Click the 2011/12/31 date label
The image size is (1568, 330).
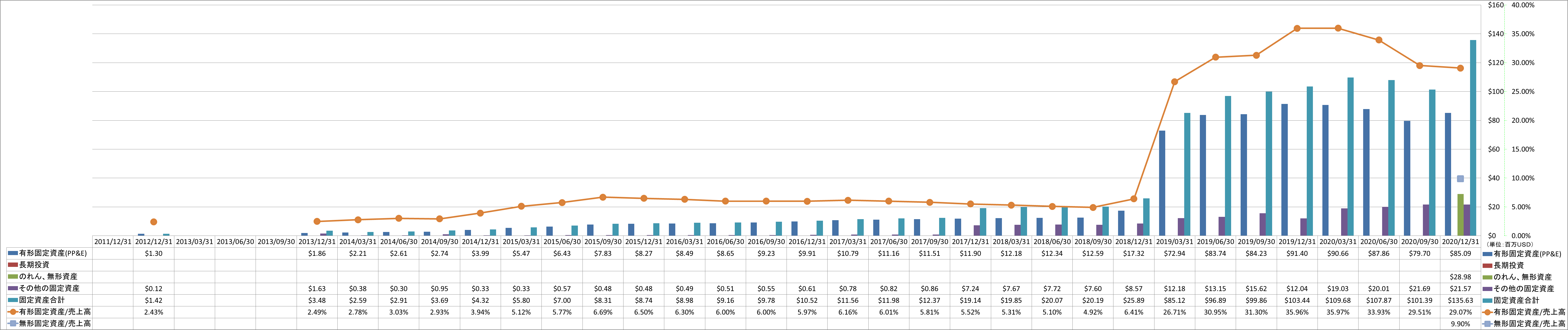(x=113, y=242)
